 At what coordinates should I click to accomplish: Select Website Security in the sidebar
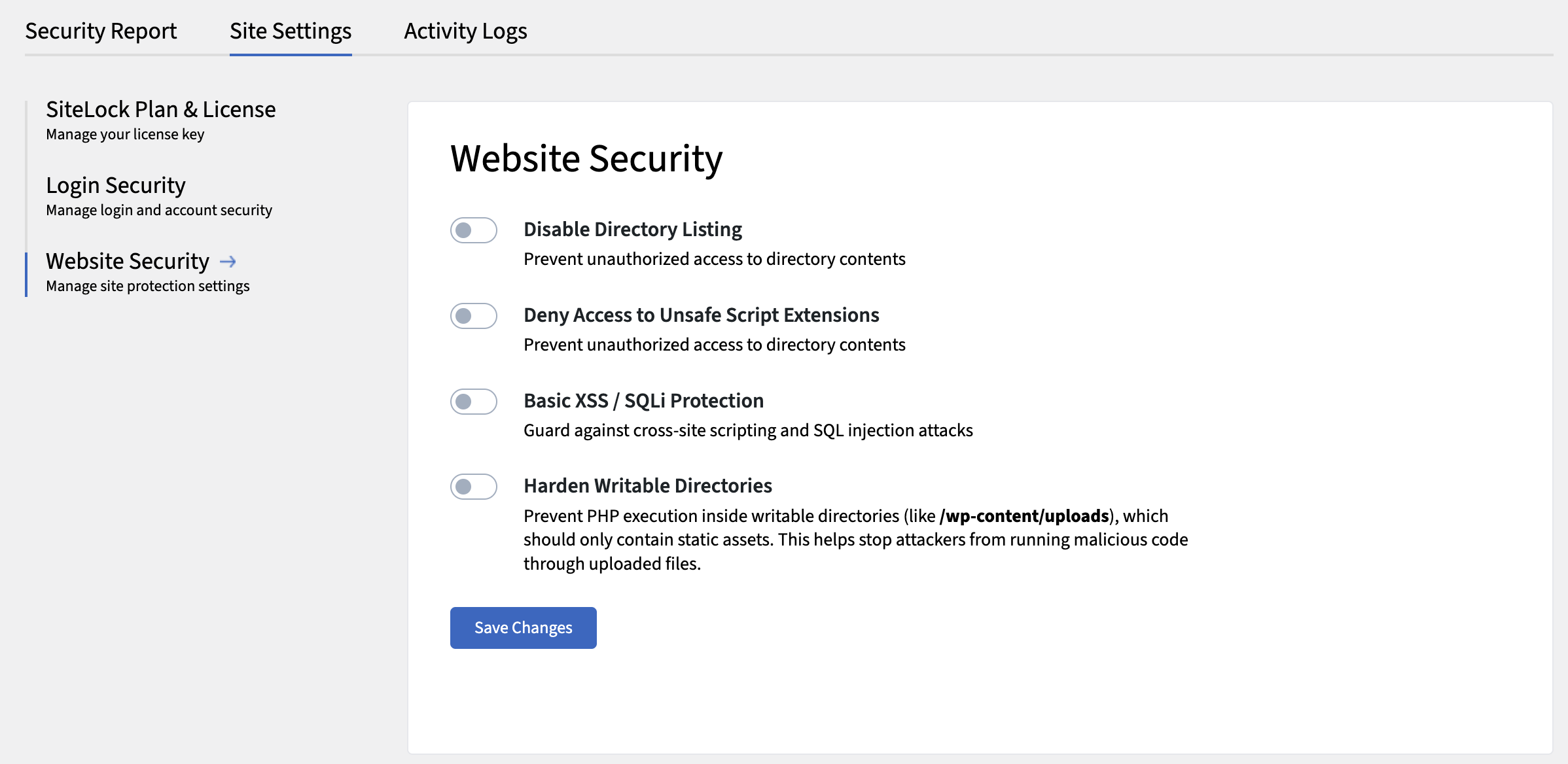pyautogui.click(x=126, y=261)
